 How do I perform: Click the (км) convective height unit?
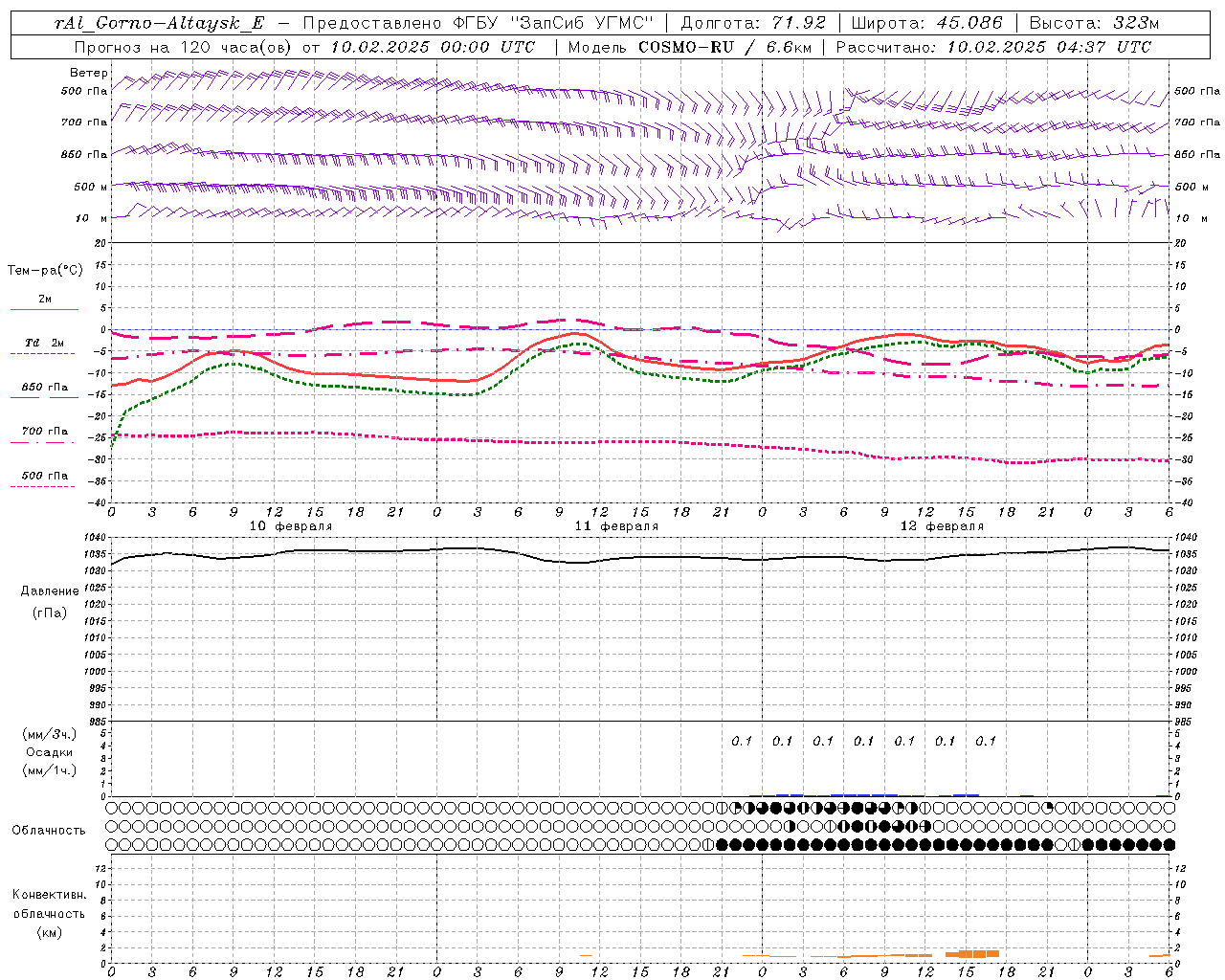coord(49,932)
